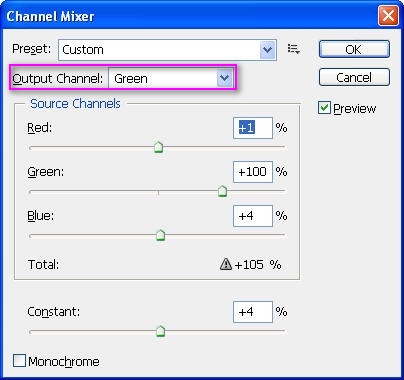Open the preset options menu icon
The height and width of the screenshot is (380, 404).
[x=294, y=49]
